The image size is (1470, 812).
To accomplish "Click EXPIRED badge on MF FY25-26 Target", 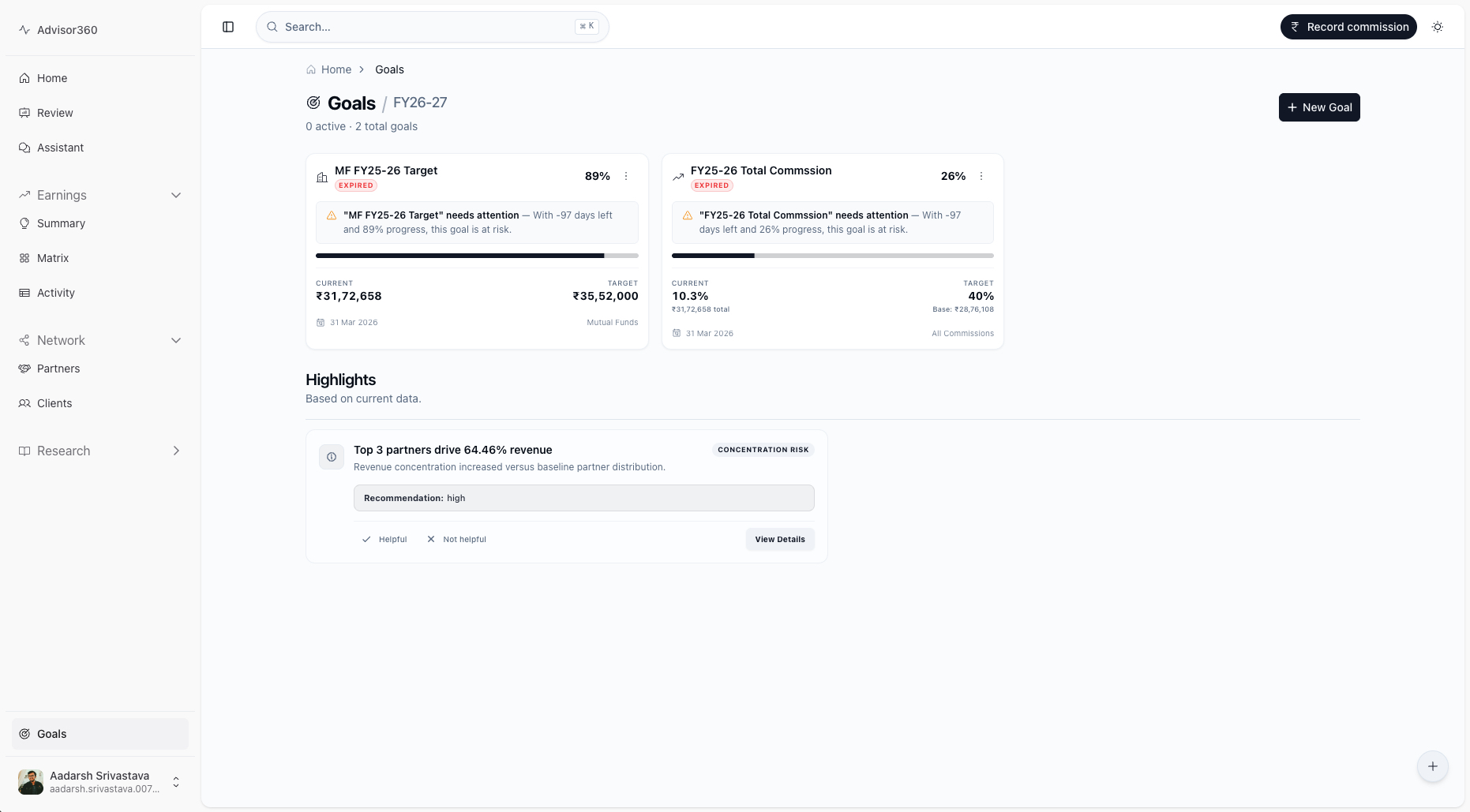I will pyautogui.click(x=356, y=185).
